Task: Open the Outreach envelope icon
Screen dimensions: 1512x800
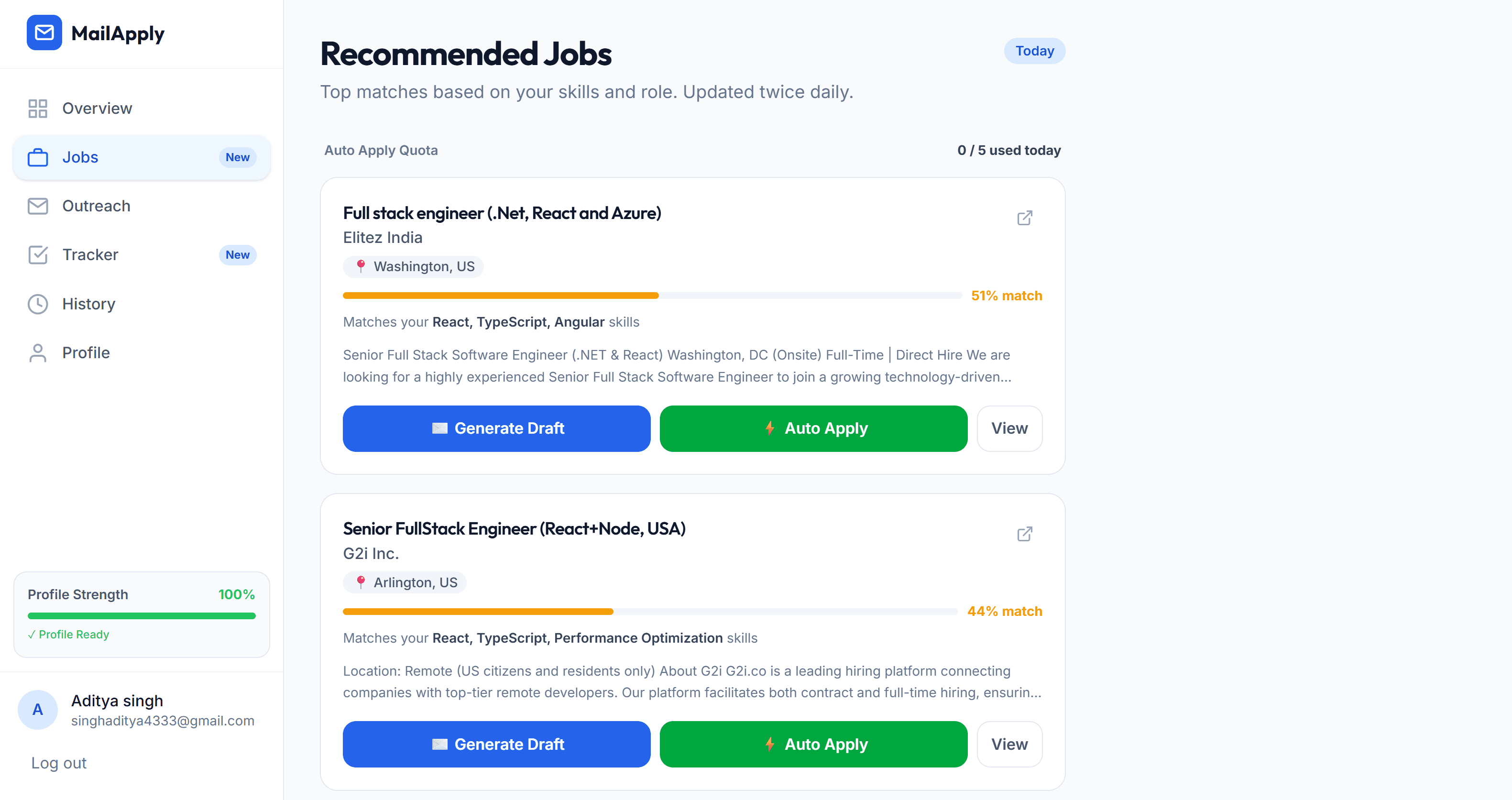Action: tap(38, 206)
